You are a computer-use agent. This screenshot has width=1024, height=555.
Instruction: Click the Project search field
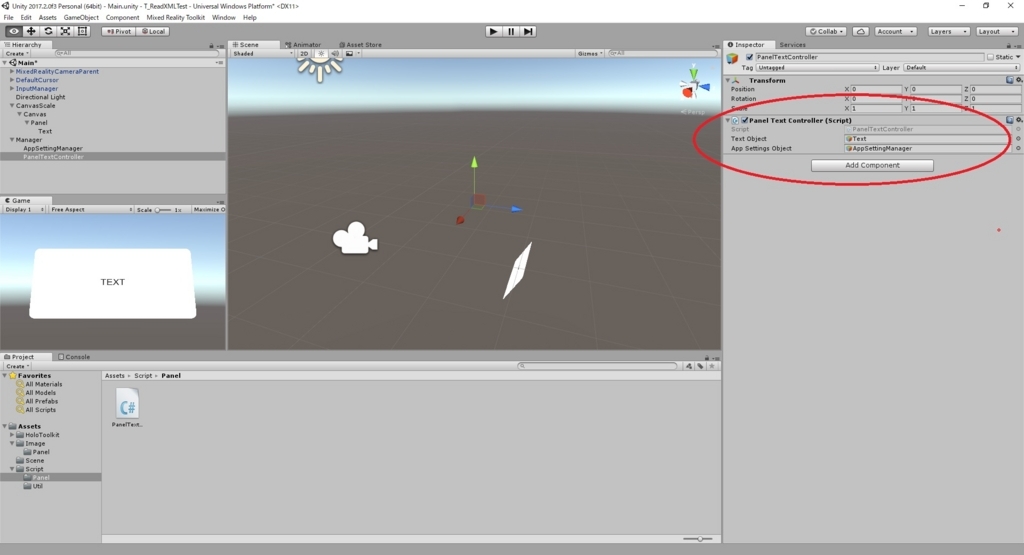(x=597, y=366)
